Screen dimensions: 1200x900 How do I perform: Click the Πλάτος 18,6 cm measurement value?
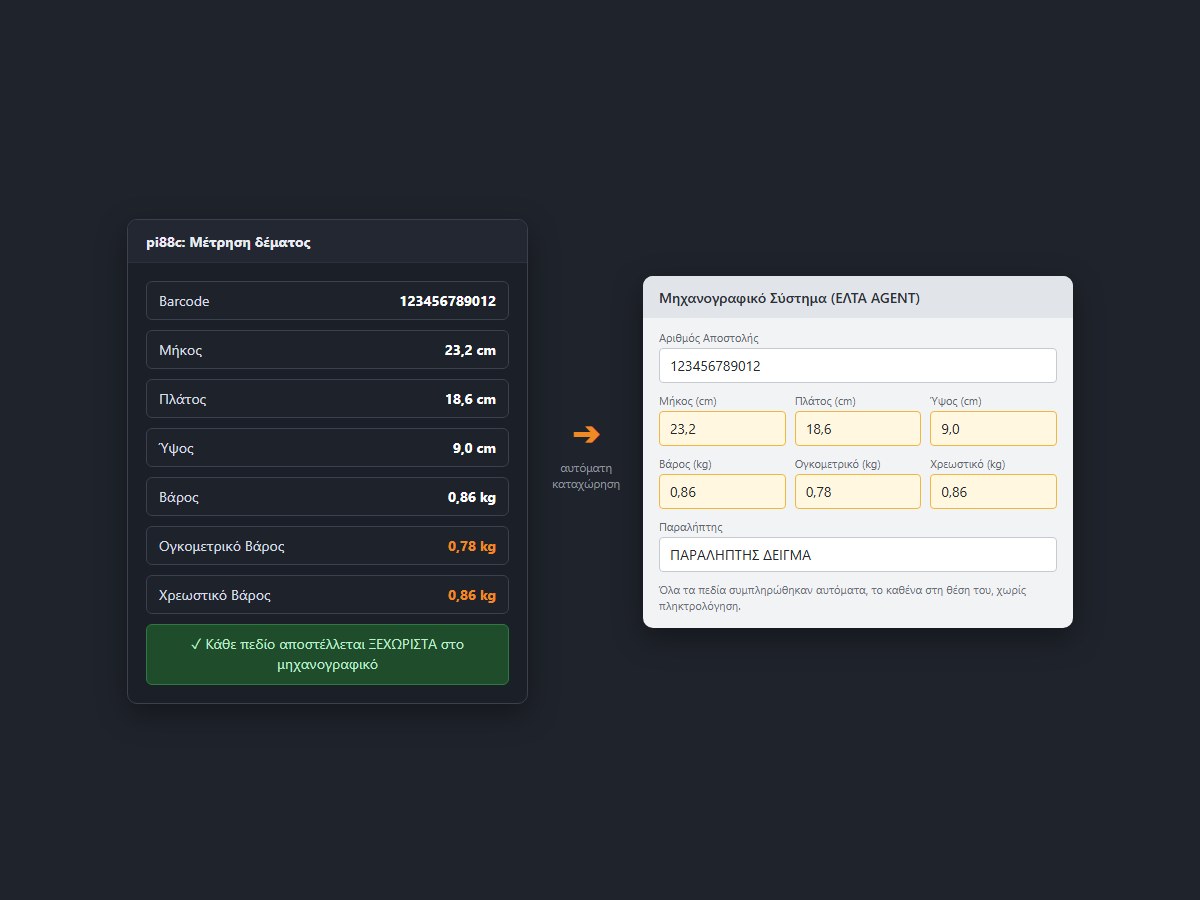(x=470, y=399)
